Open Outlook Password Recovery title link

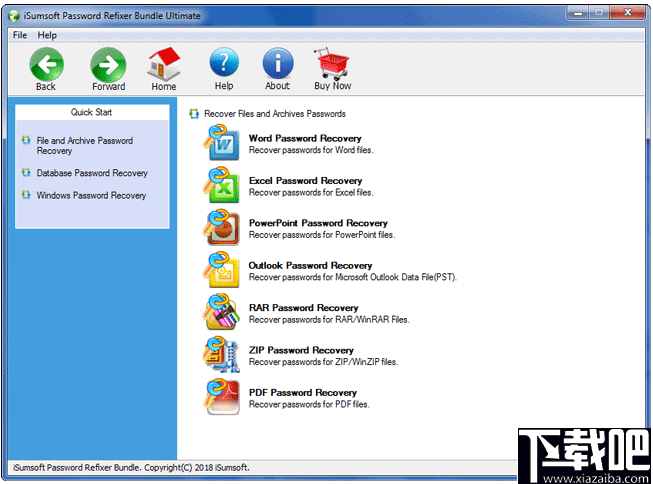(310, 266)
